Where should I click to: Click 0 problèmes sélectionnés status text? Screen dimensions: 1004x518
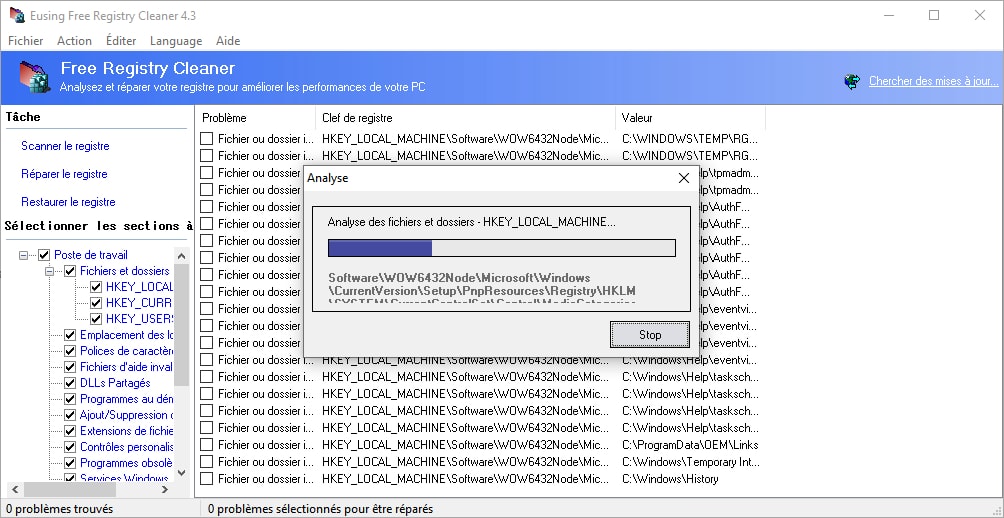320,509
